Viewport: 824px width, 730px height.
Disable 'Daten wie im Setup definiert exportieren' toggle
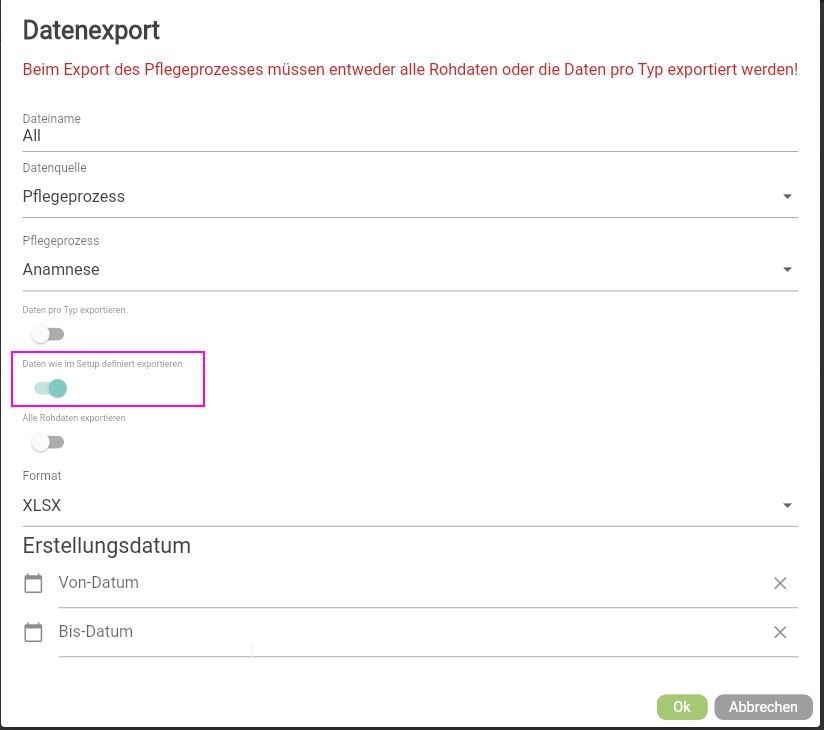tap(50, 388)
